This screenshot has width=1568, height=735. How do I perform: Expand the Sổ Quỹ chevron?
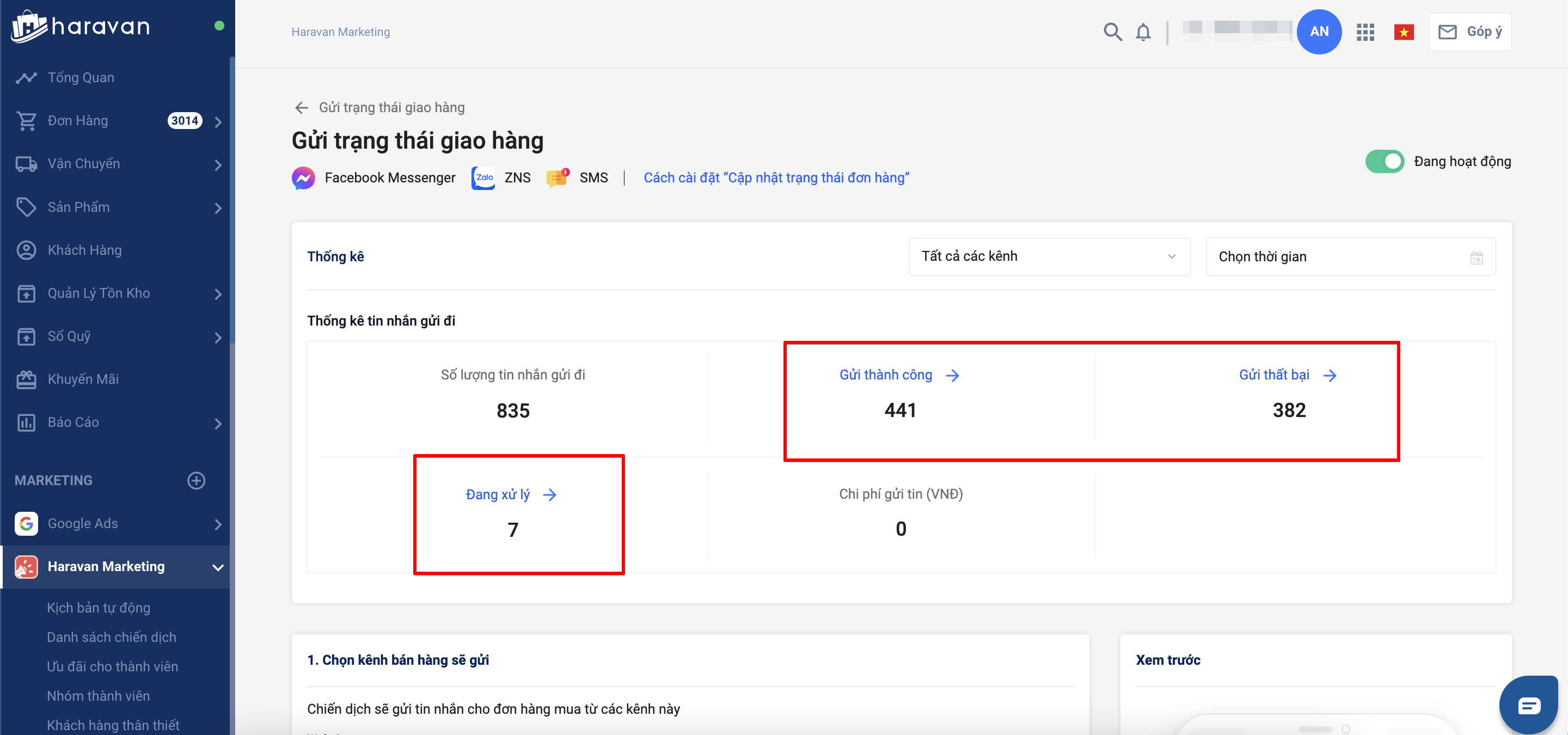click(218, 336)
